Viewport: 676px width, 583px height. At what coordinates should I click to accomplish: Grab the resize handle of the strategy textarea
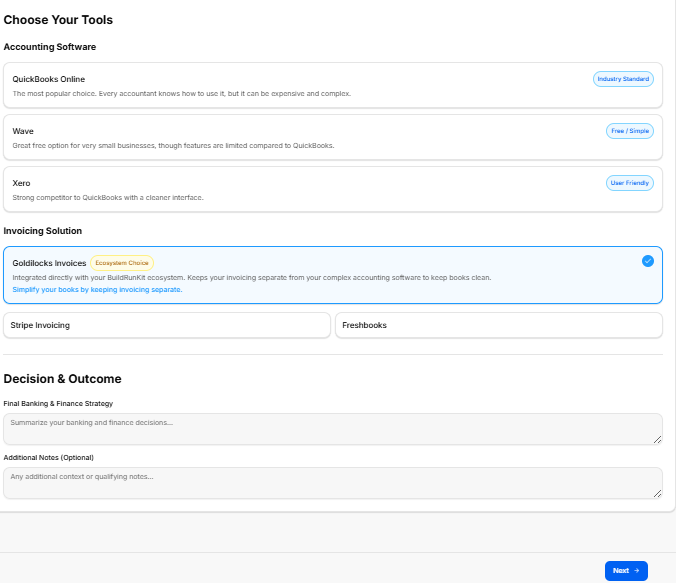pos(657,440)
